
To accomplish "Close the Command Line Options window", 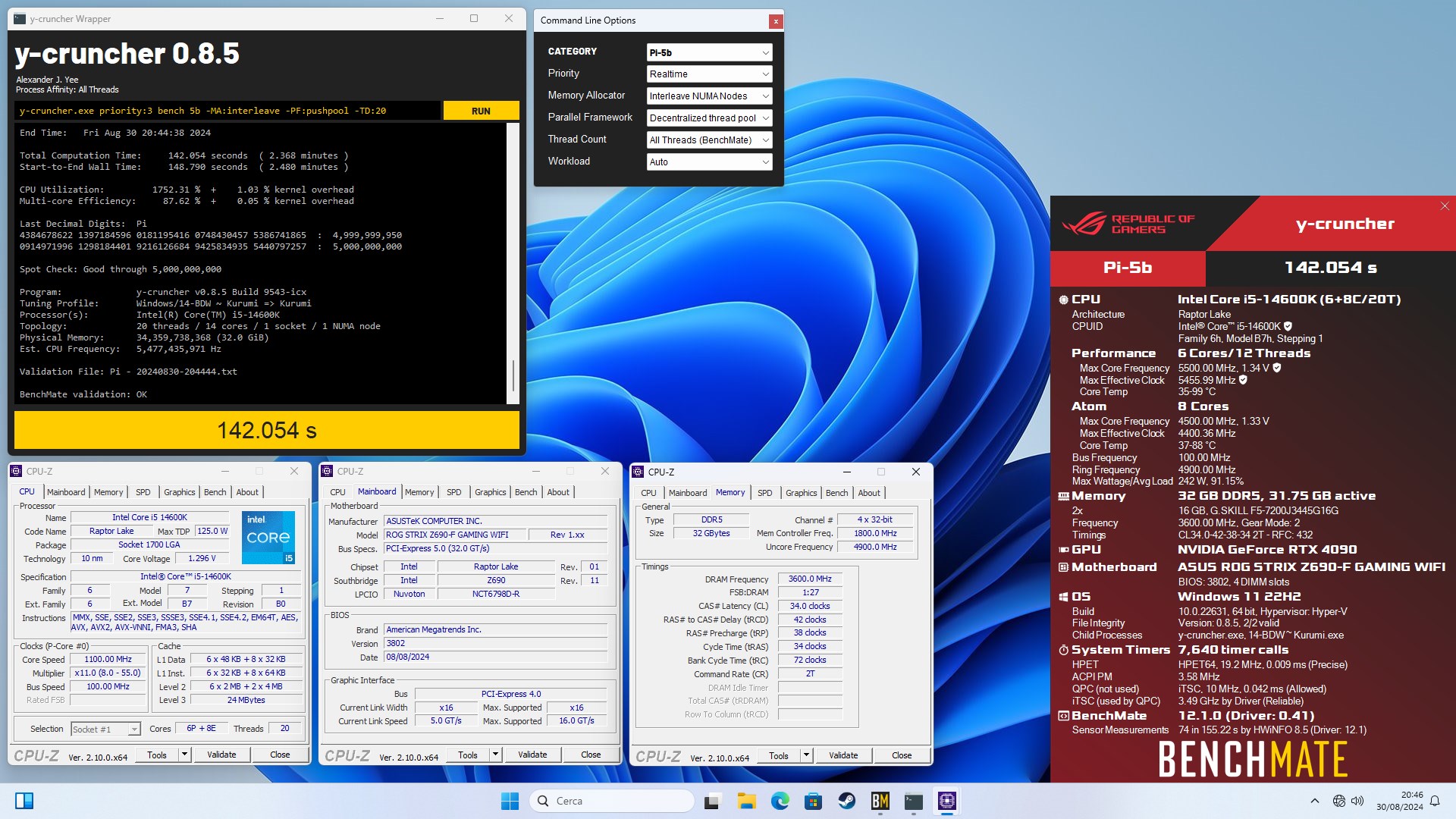I will (x=775, y=21).
